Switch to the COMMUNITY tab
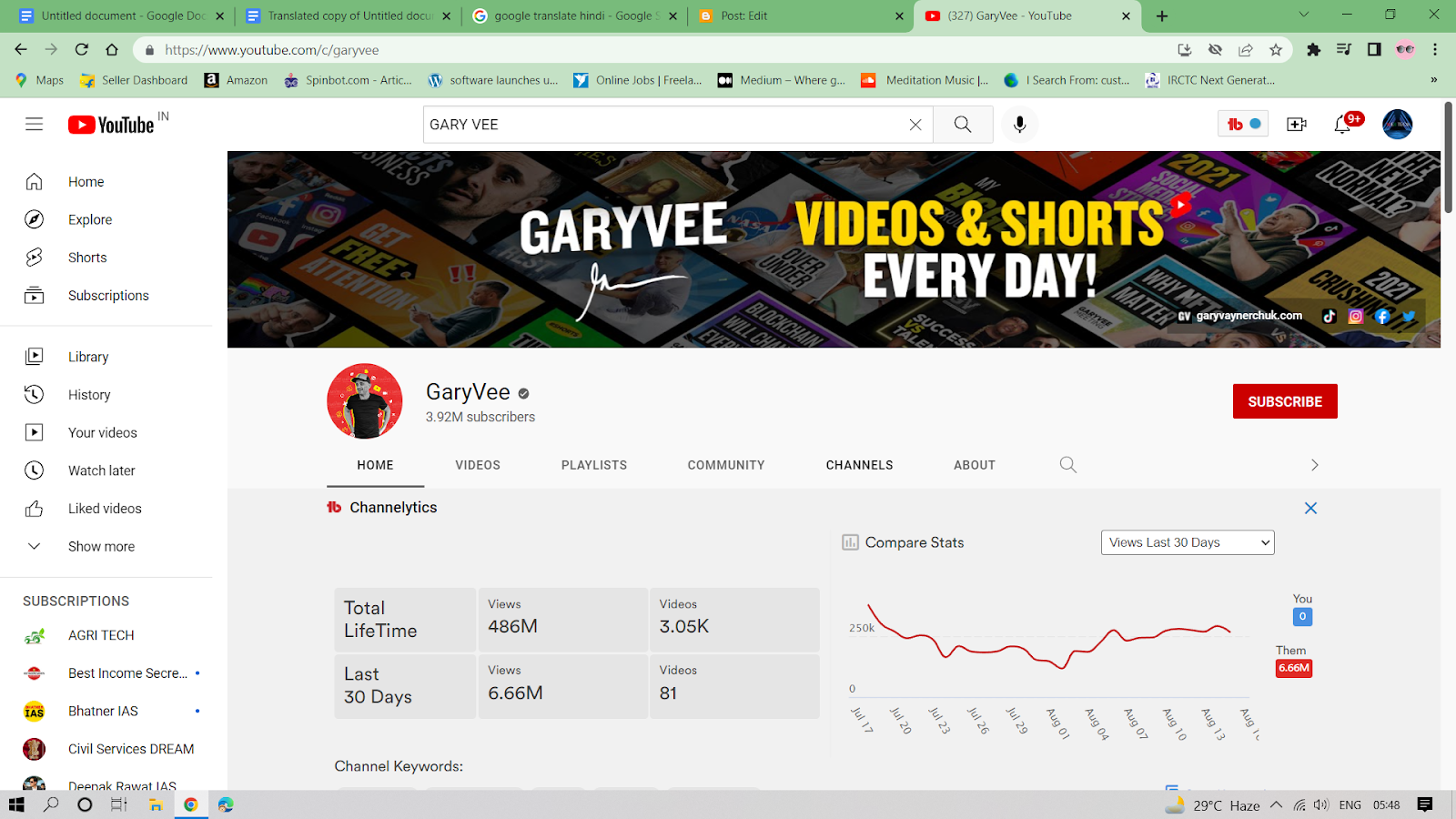 pyautogui.click(x=726, y=465)
